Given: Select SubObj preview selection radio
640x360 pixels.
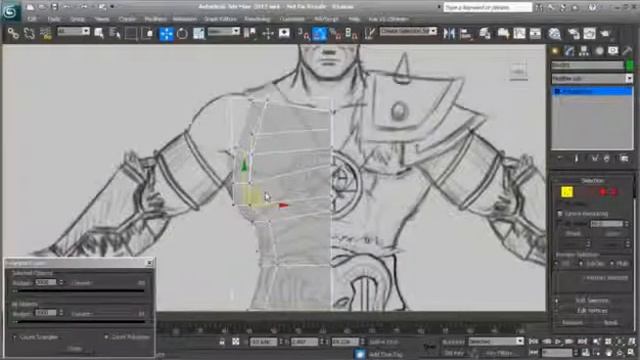Looking at the screenshot, I should [581, 264].
